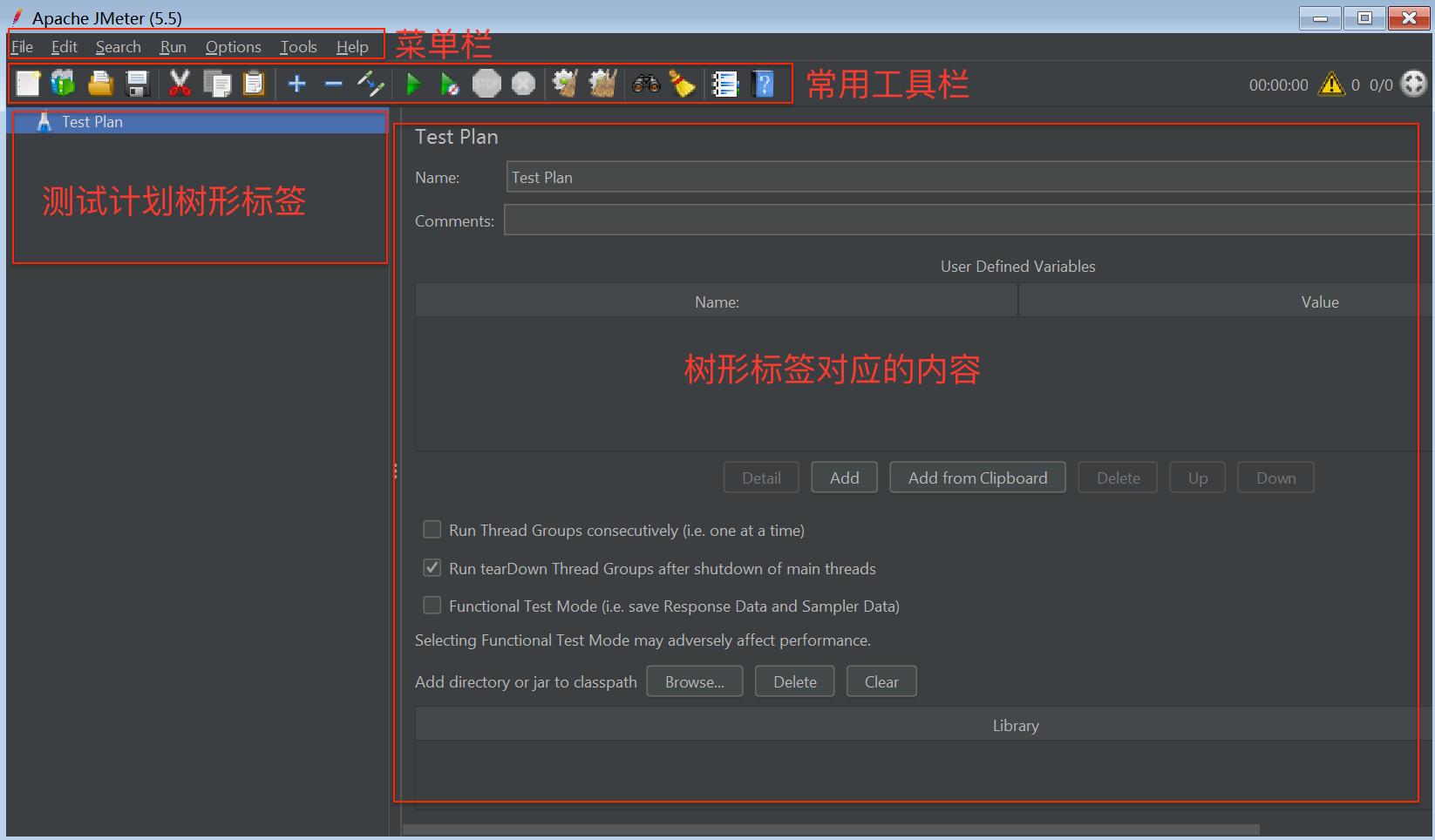Open the File menu

point(22,47)
